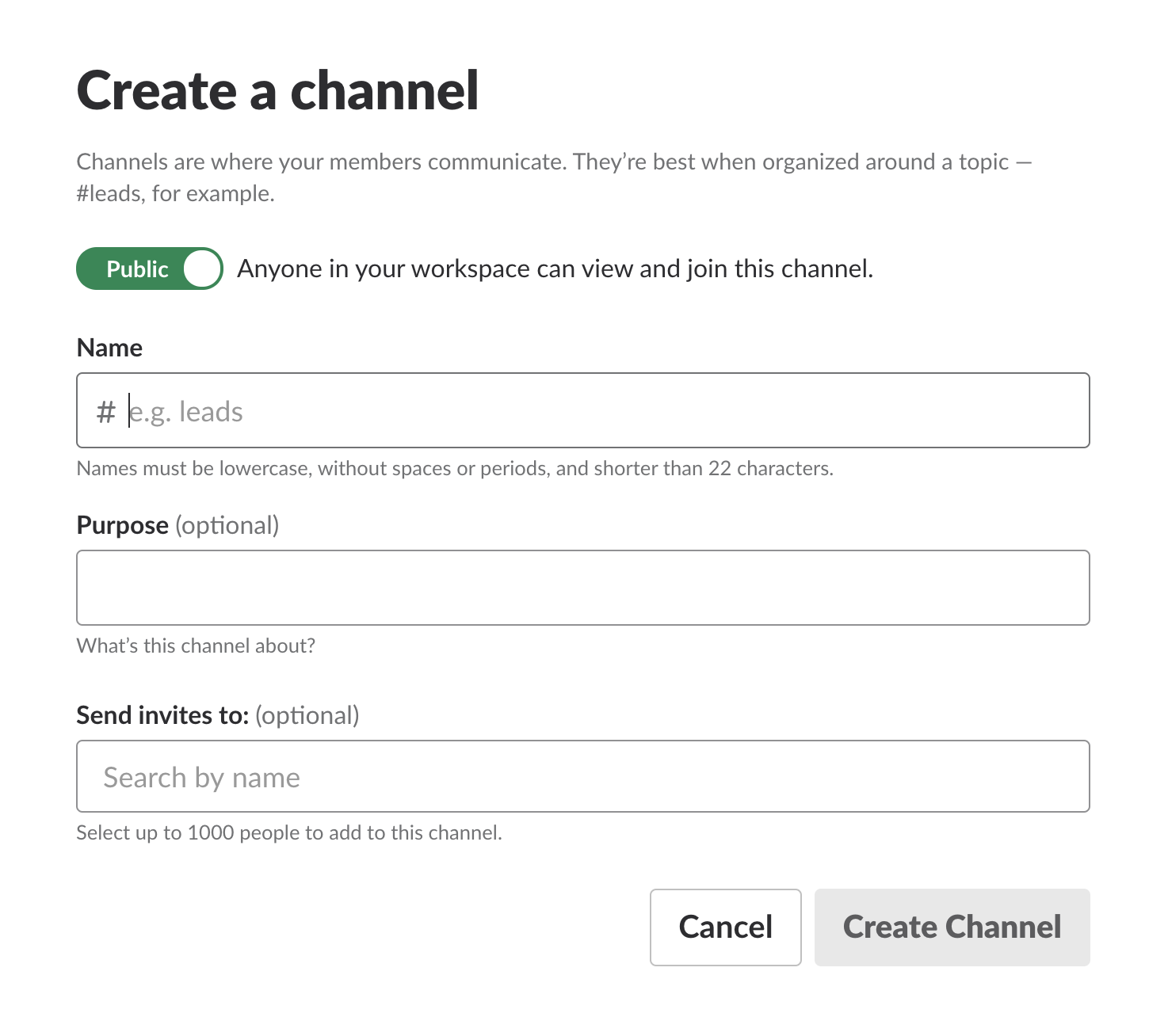This screenshot has width=1168, height=1036.
Task: Click the "Anyone in your workspace" description
Action: pyautogui.click(x=555, y=269)
